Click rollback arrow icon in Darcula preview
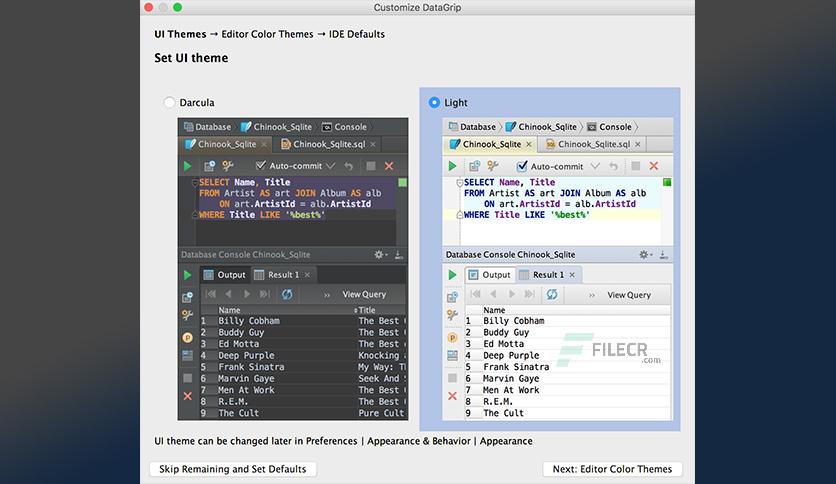 (349, 166)
